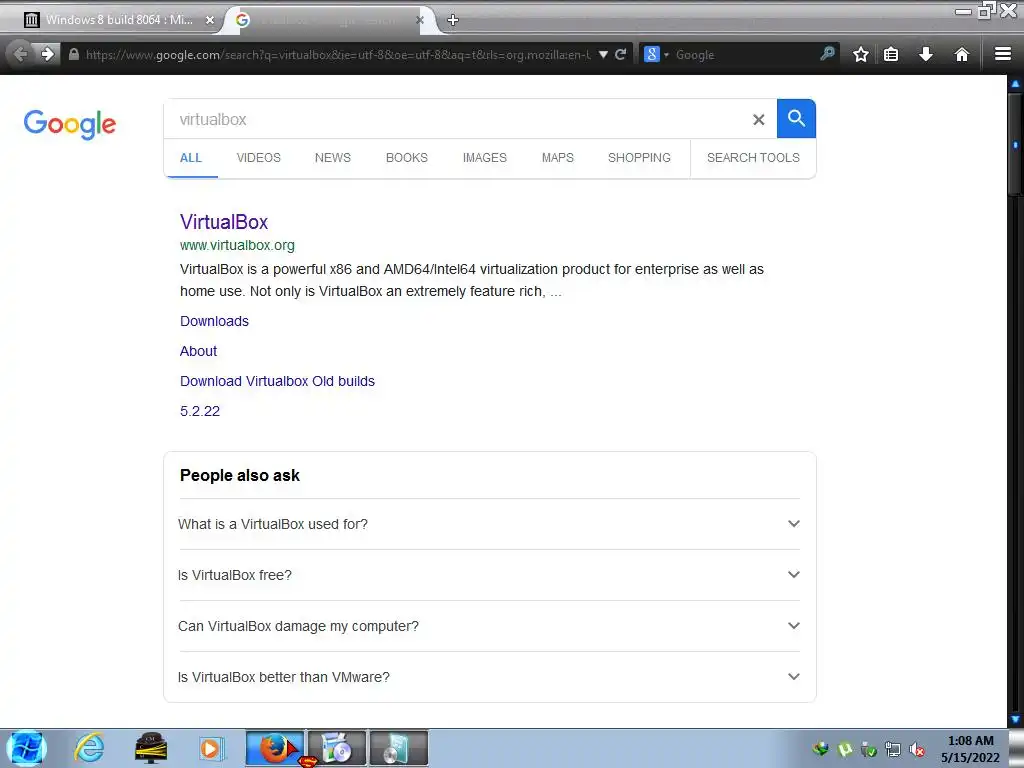Click the muted volume tray icon
This screenshot has width=1024, height=768.
[918, 750]
